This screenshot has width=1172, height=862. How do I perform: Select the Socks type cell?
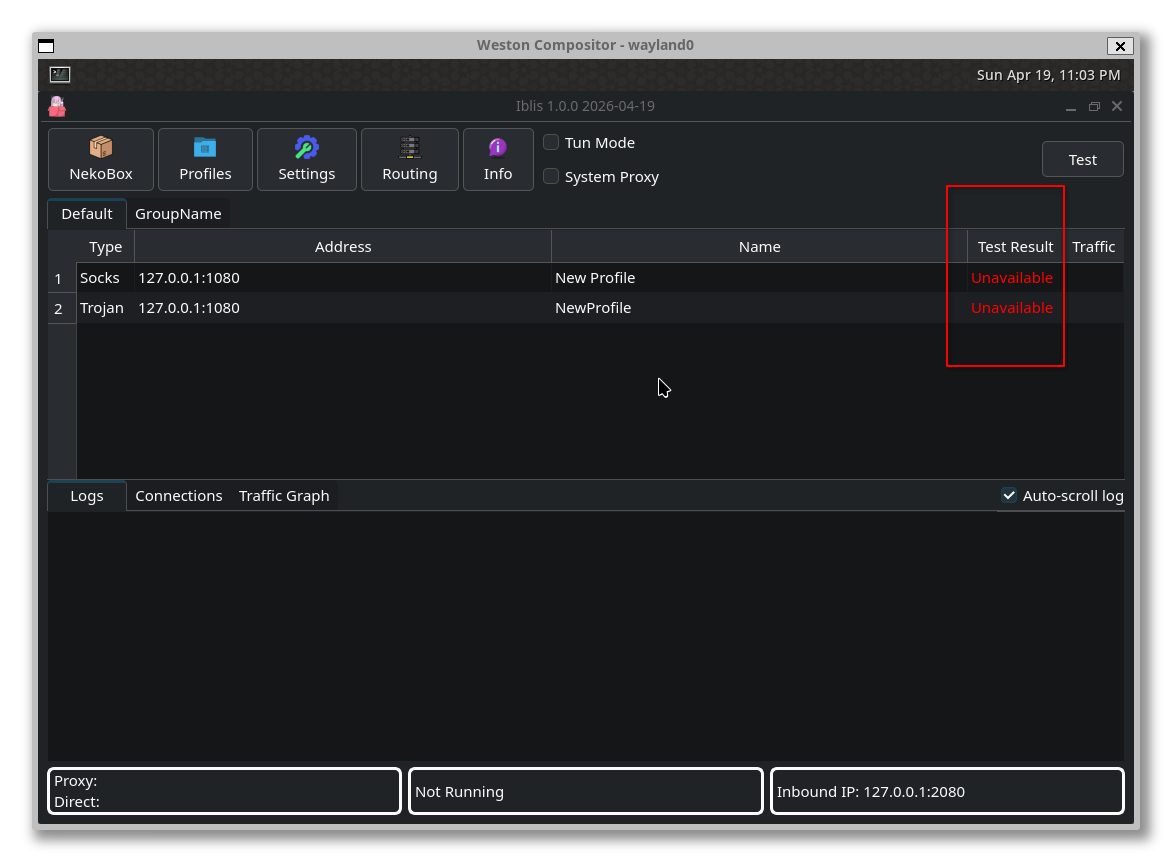click(x=105, y=278)
